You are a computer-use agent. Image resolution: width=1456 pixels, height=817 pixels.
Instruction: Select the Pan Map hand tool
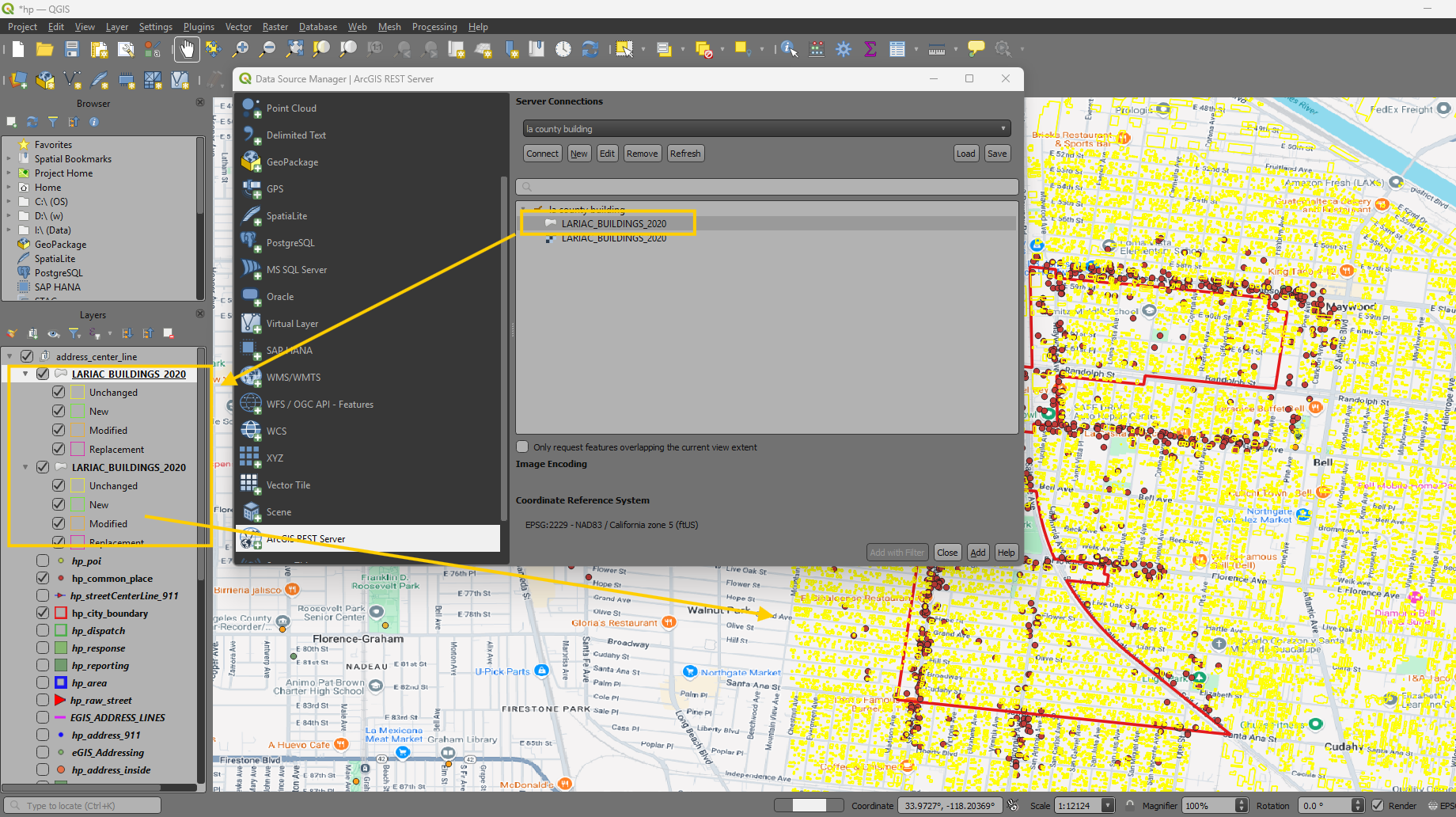pyautogui.click(x=187, y=49)
